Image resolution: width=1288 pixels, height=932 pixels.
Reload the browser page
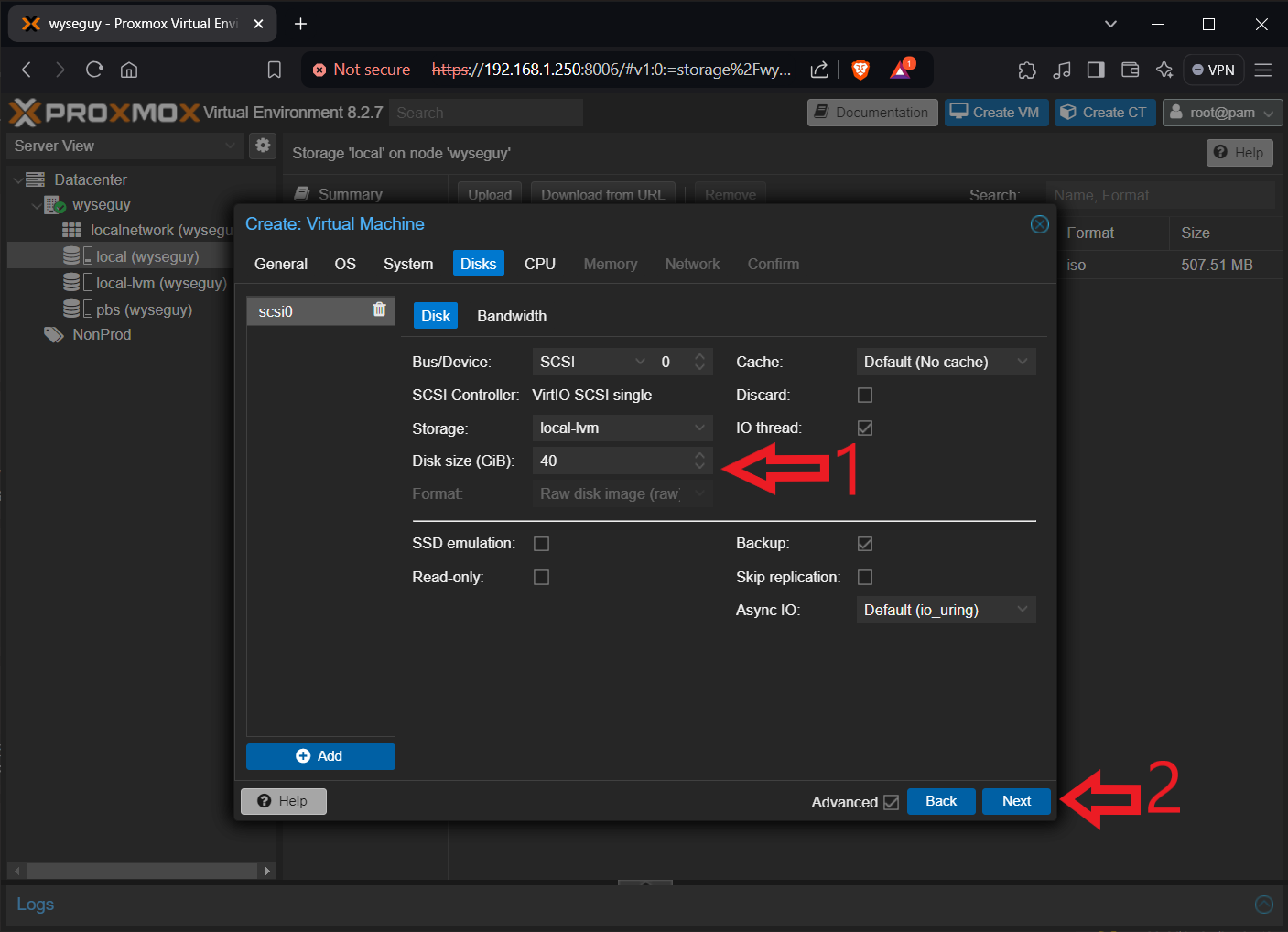pos(94,70)
